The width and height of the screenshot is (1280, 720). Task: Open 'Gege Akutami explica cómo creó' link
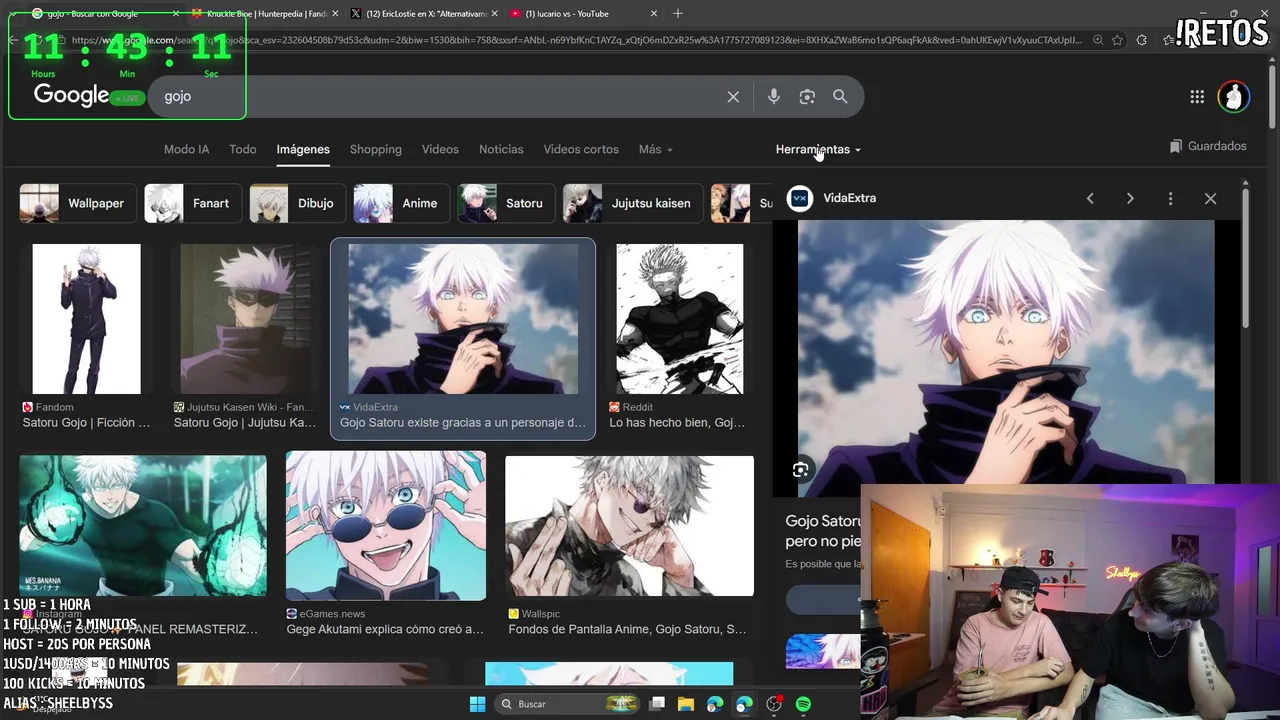[x=385, y=629]
